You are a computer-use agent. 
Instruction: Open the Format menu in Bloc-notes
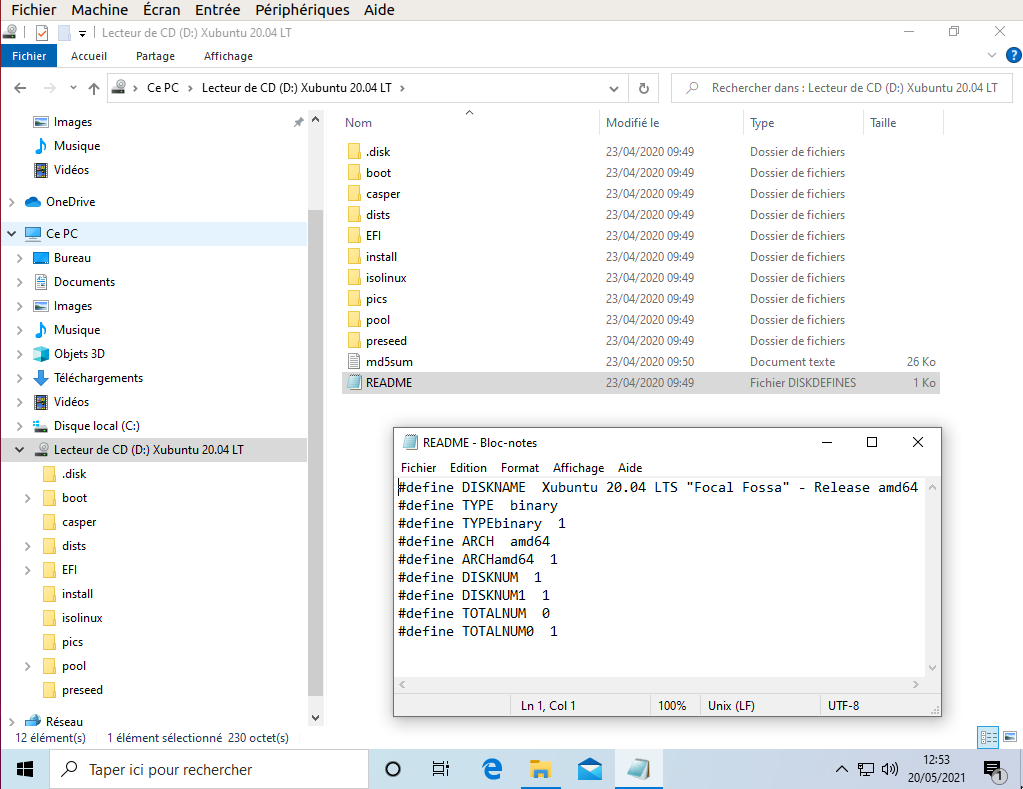click(519, 468)
